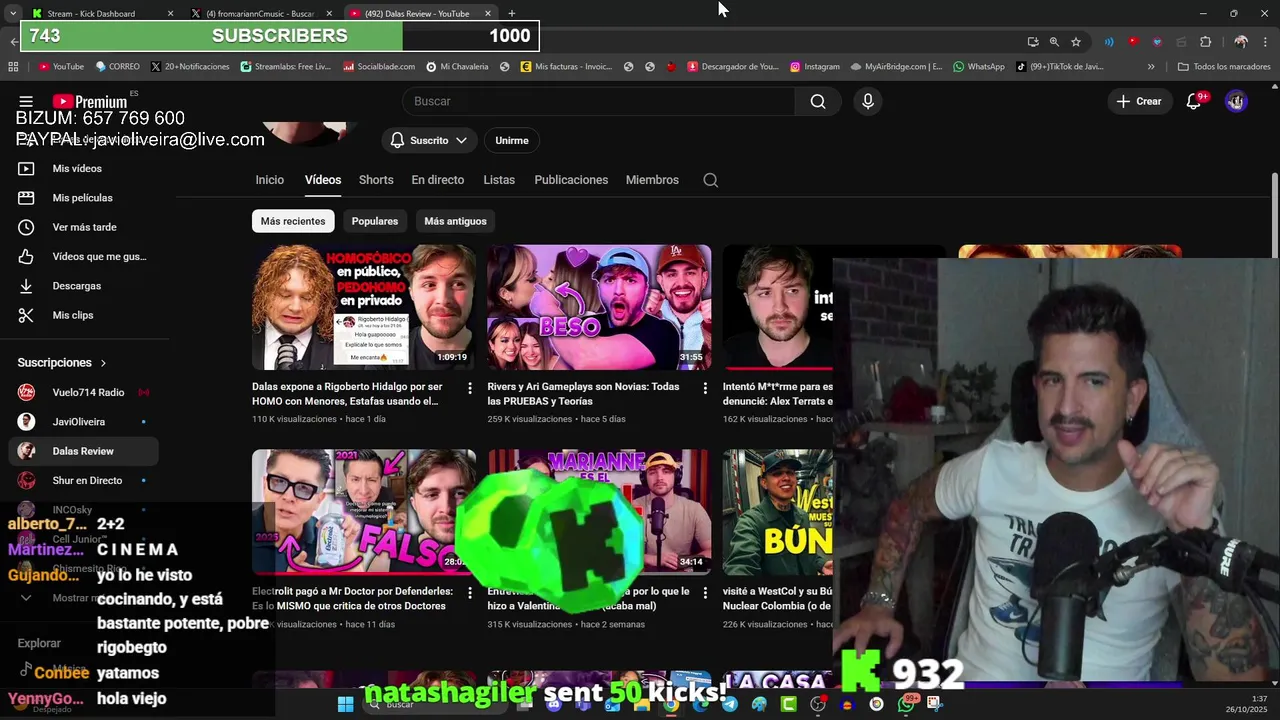Start voice search with the microphone icon

tap(868, 101)
